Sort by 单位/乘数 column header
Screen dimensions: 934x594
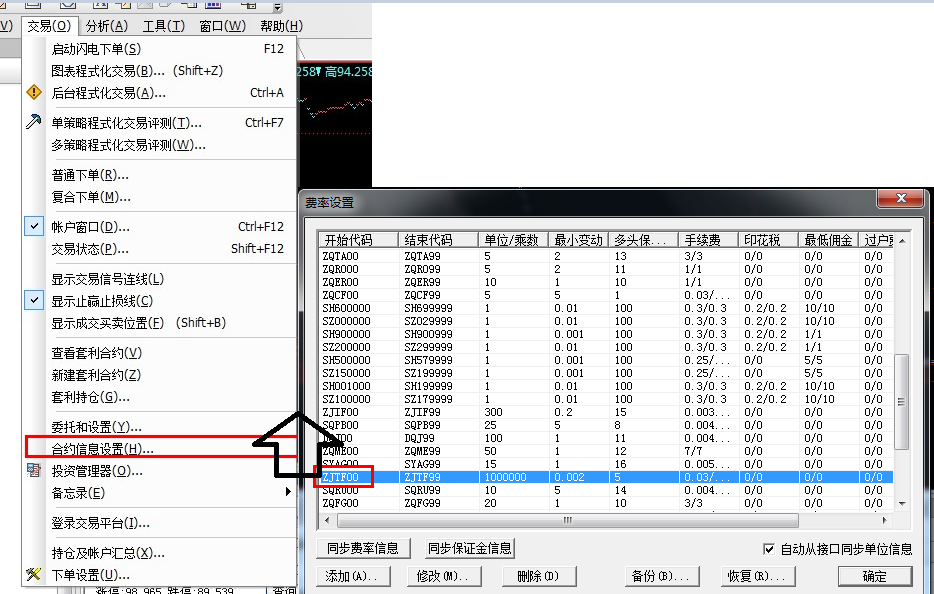pyautogui.click(x=513, y=240)
